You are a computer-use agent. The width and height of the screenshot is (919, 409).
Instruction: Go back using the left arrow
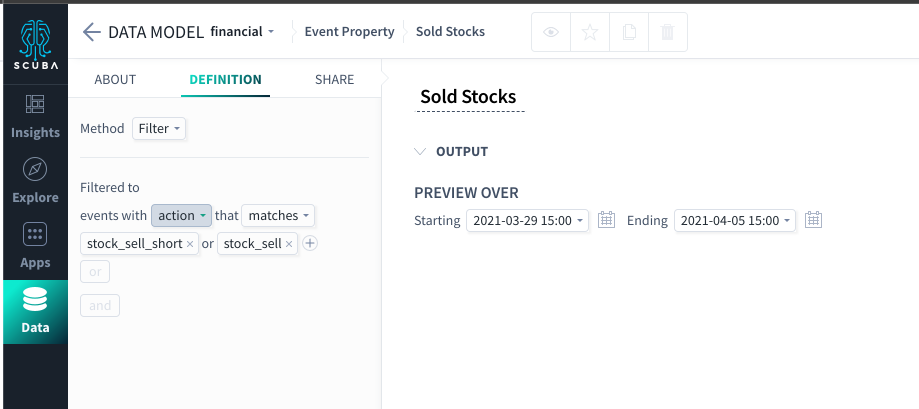pos(91,32)
